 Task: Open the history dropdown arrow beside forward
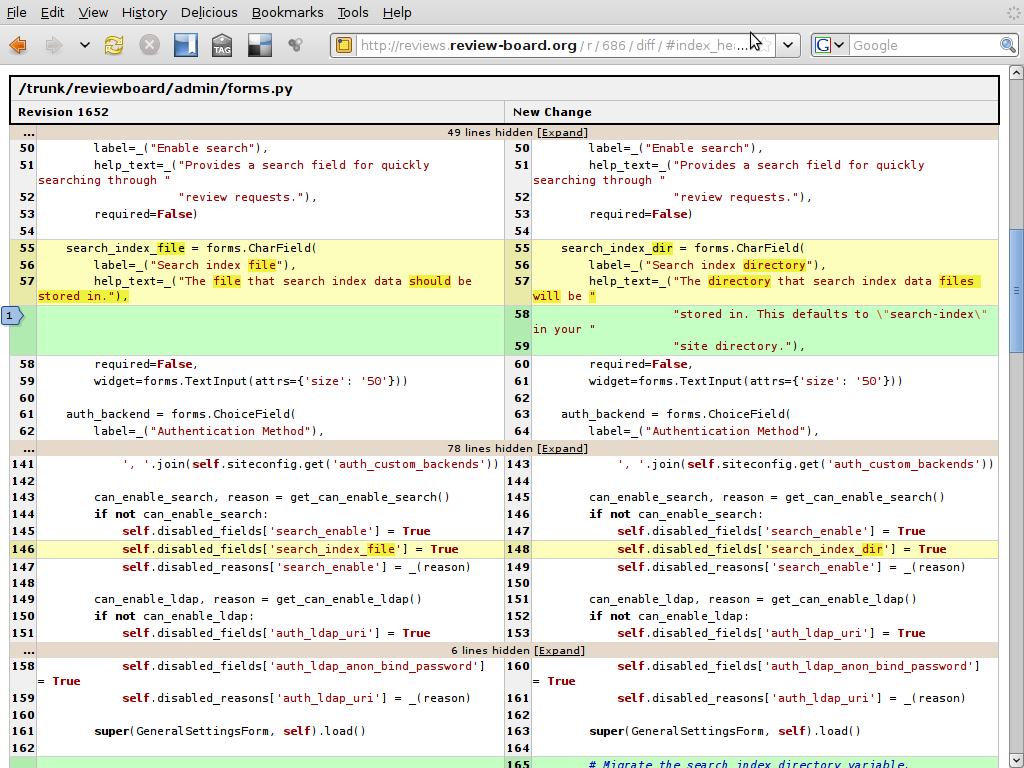pos(84,45)
